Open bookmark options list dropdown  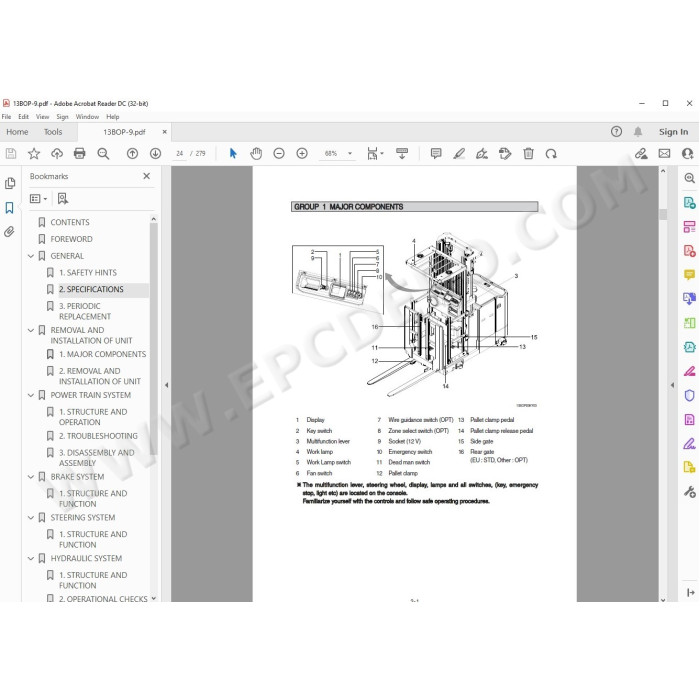point(38,199)
